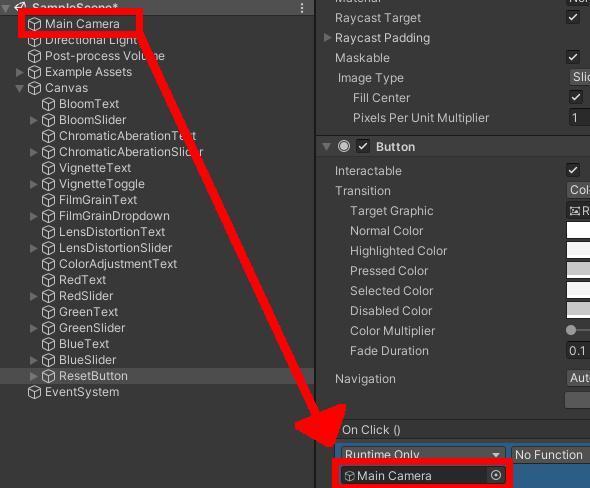Image resolution: width=590 pixels, height=488 pixels.
Task: Select the Canvas row label
Action: (67, 88)
